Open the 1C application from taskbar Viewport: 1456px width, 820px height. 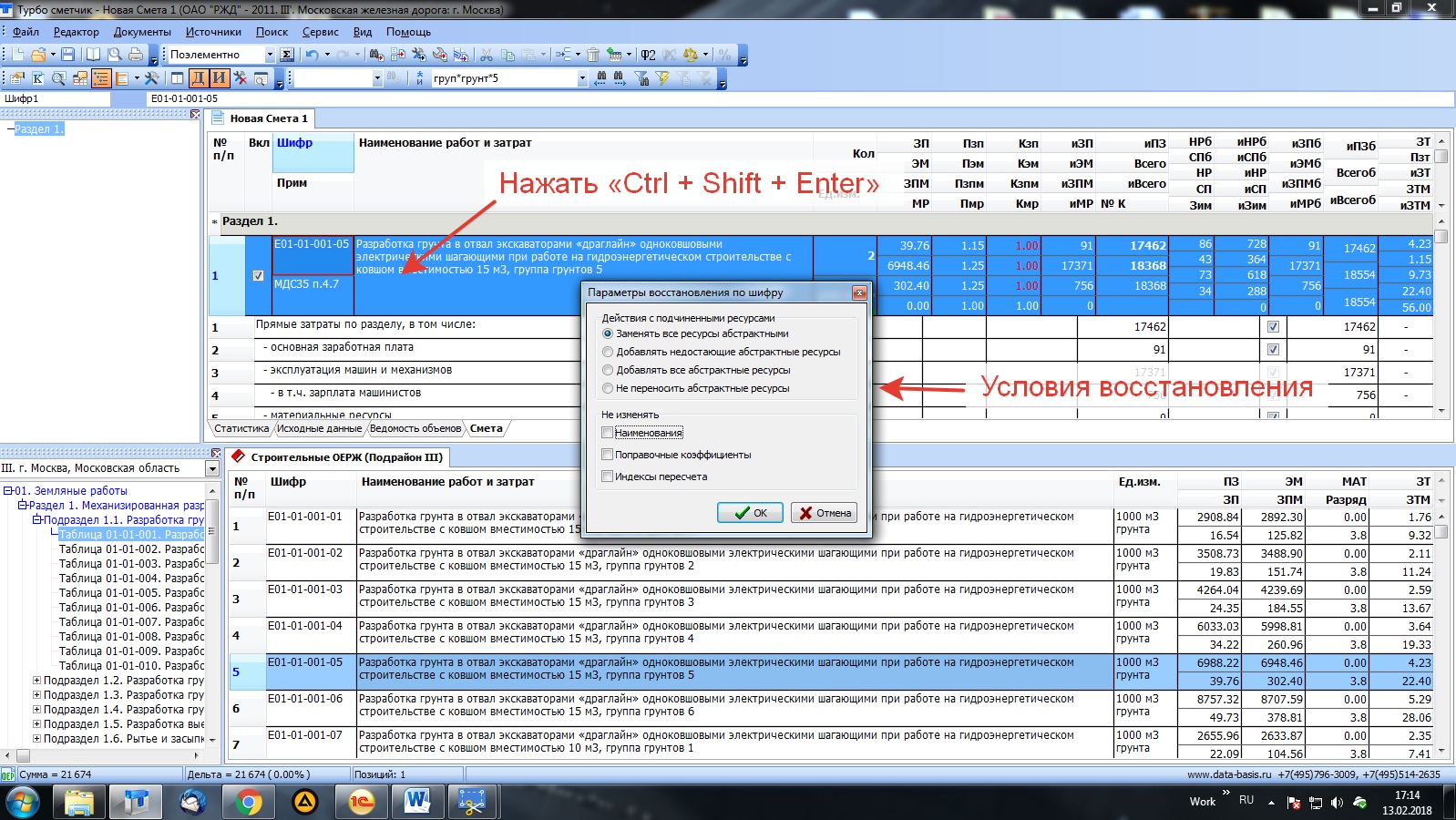click(x=361, y=802)
